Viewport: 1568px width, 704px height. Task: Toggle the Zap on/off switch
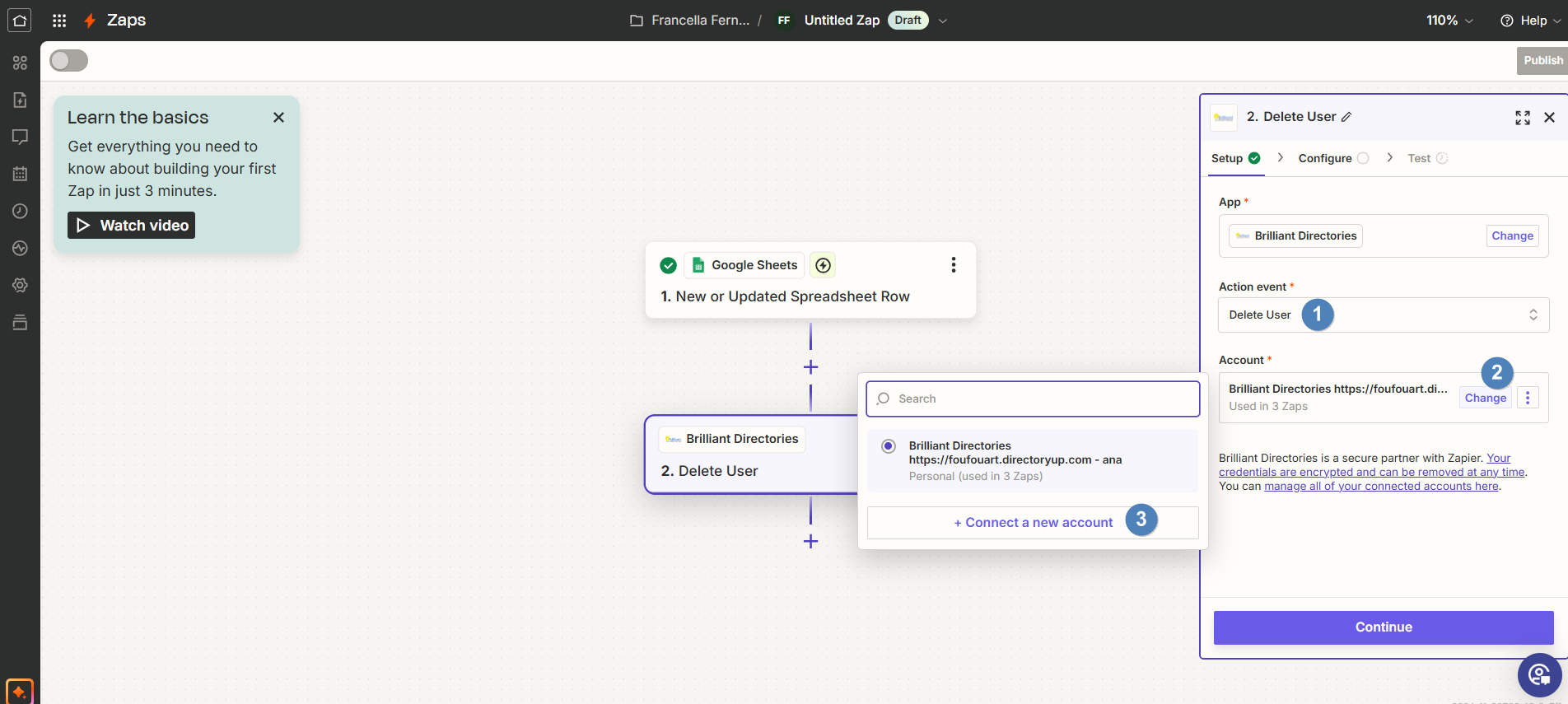coord(68,60)
